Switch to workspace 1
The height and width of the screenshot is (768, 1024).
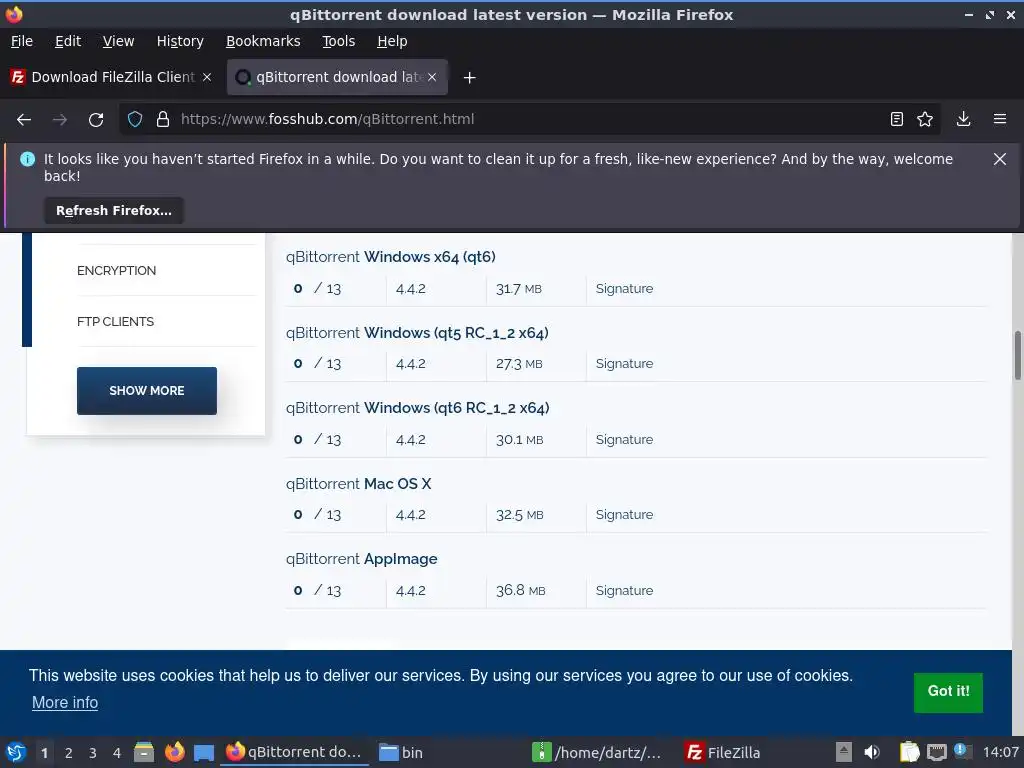click(44, 753)
